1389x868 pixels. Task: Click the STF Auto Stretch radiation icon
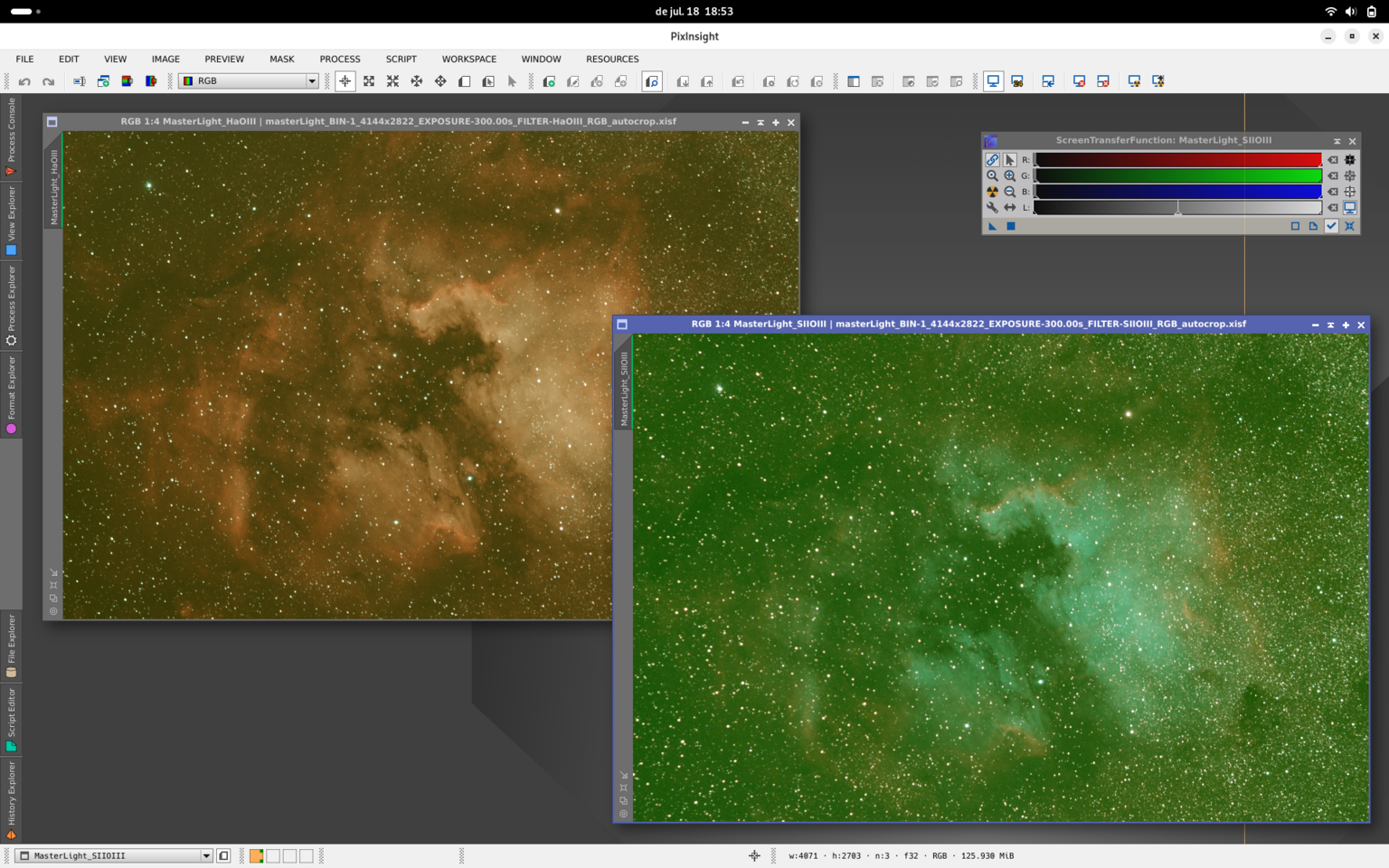992,192
